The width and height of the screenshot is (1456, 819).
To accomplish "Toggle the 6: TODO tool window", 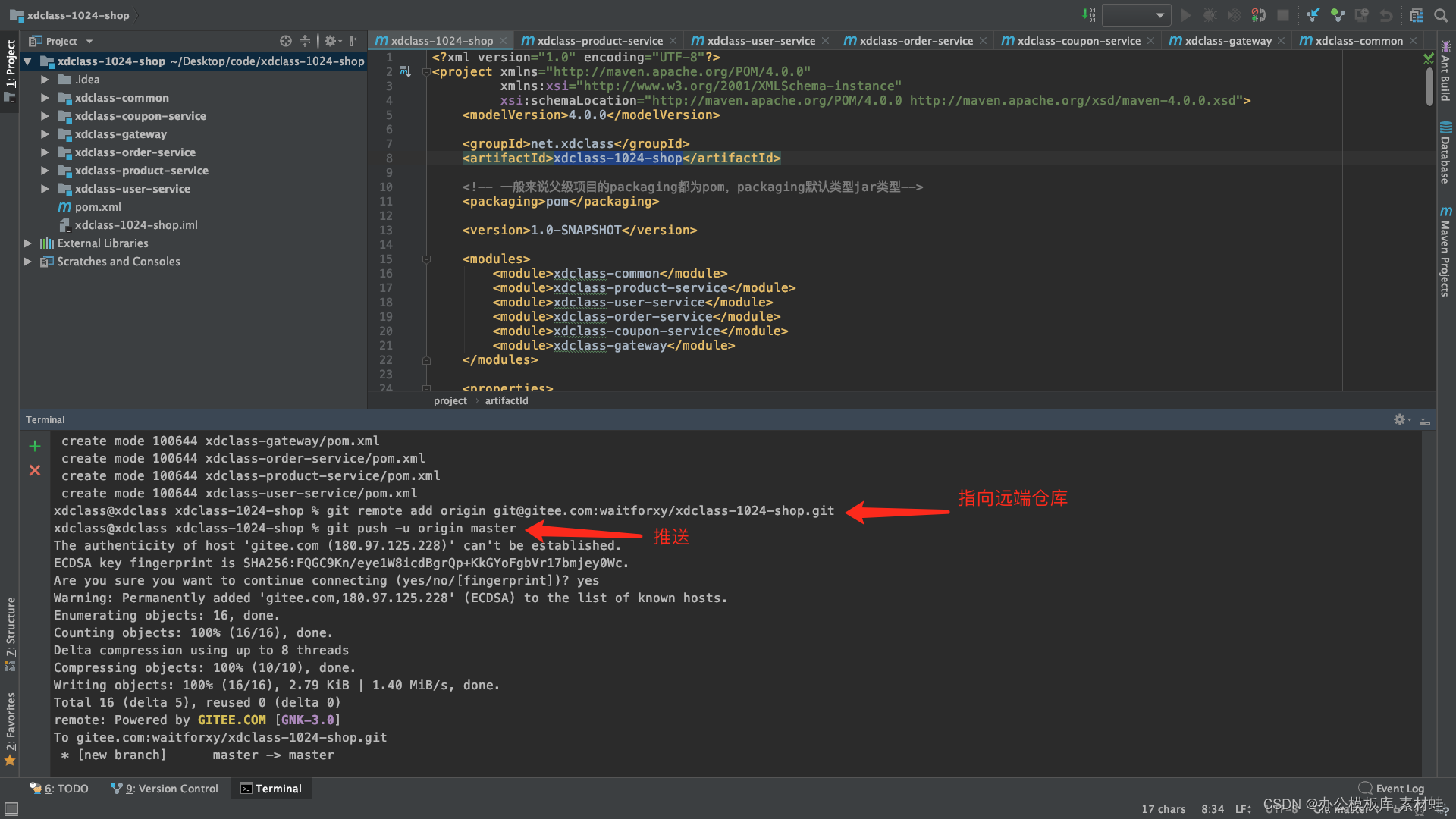I will (59, 789).
